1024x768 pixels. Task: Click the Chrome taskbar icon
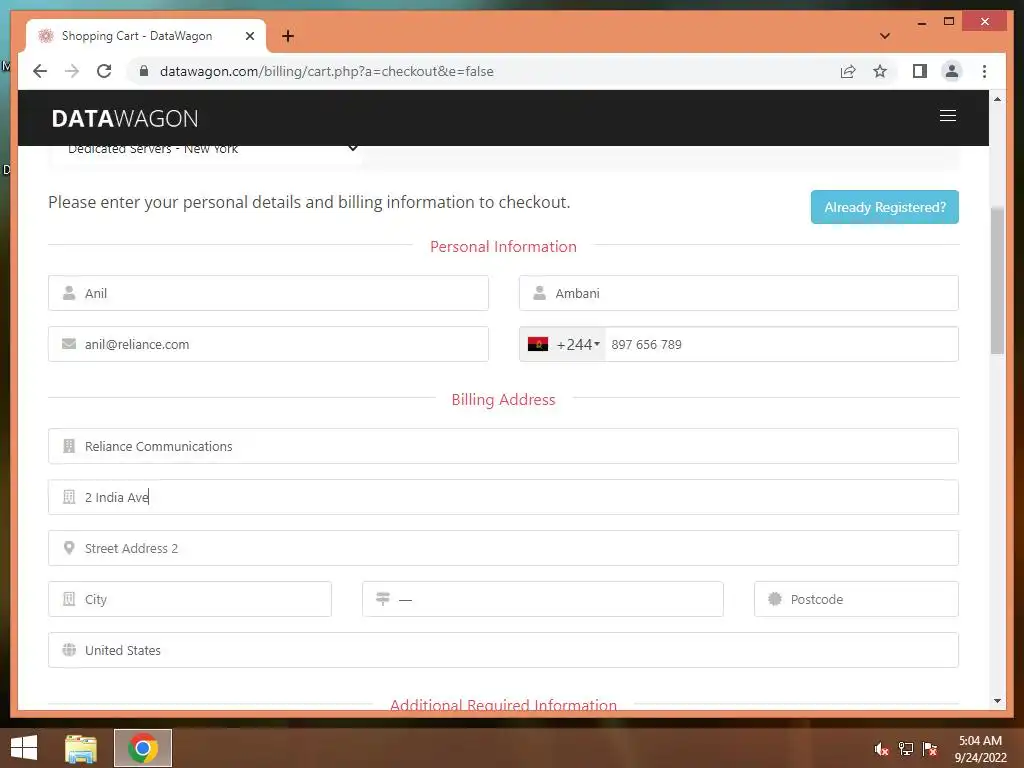[x=143, y=748]
